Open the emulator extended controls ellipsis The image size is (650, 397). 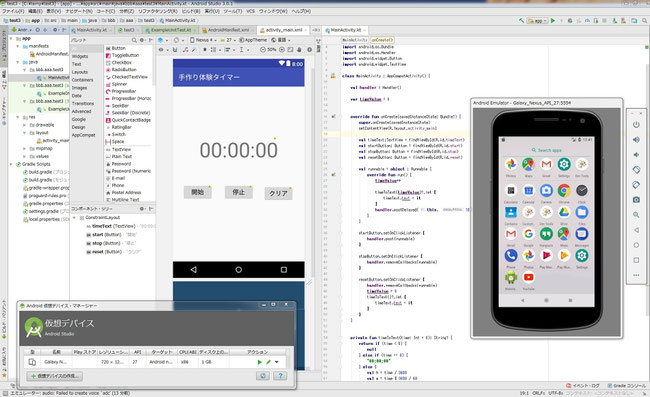(x=636, y=275)
